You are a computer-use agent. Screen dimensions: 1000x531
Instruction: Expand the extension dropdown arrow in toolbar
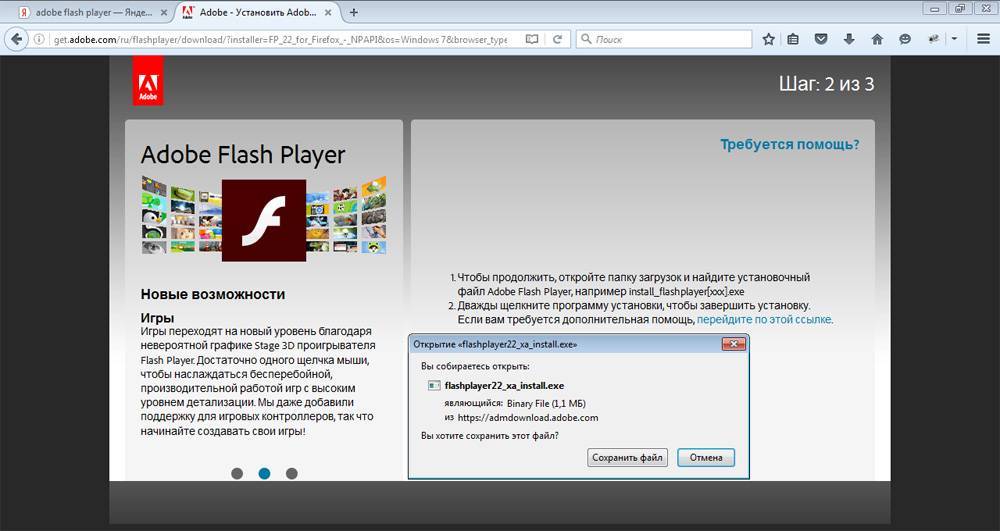tap(954, 40)
